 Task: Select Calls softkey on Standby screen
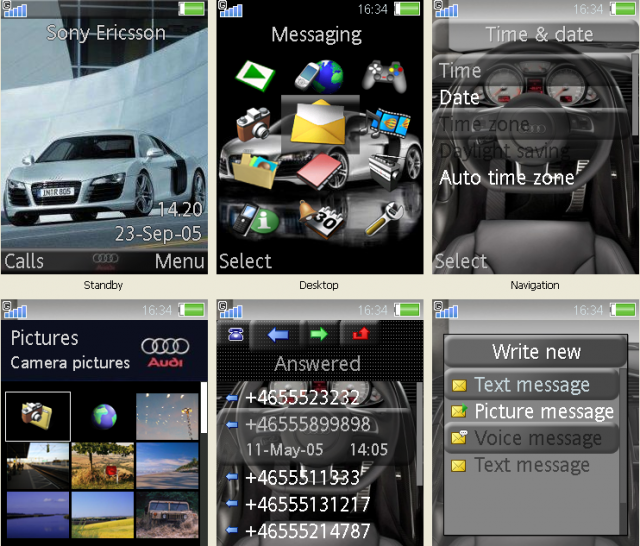[24, 261]
